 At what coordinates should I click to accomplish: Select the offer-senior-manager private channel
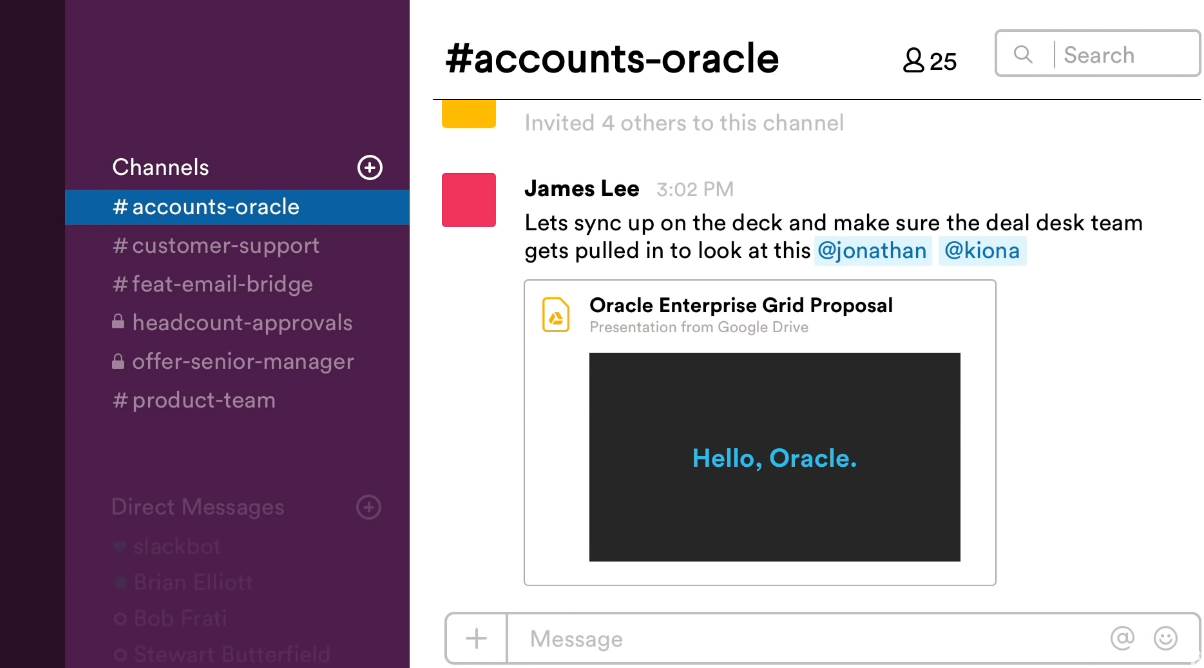242,362
